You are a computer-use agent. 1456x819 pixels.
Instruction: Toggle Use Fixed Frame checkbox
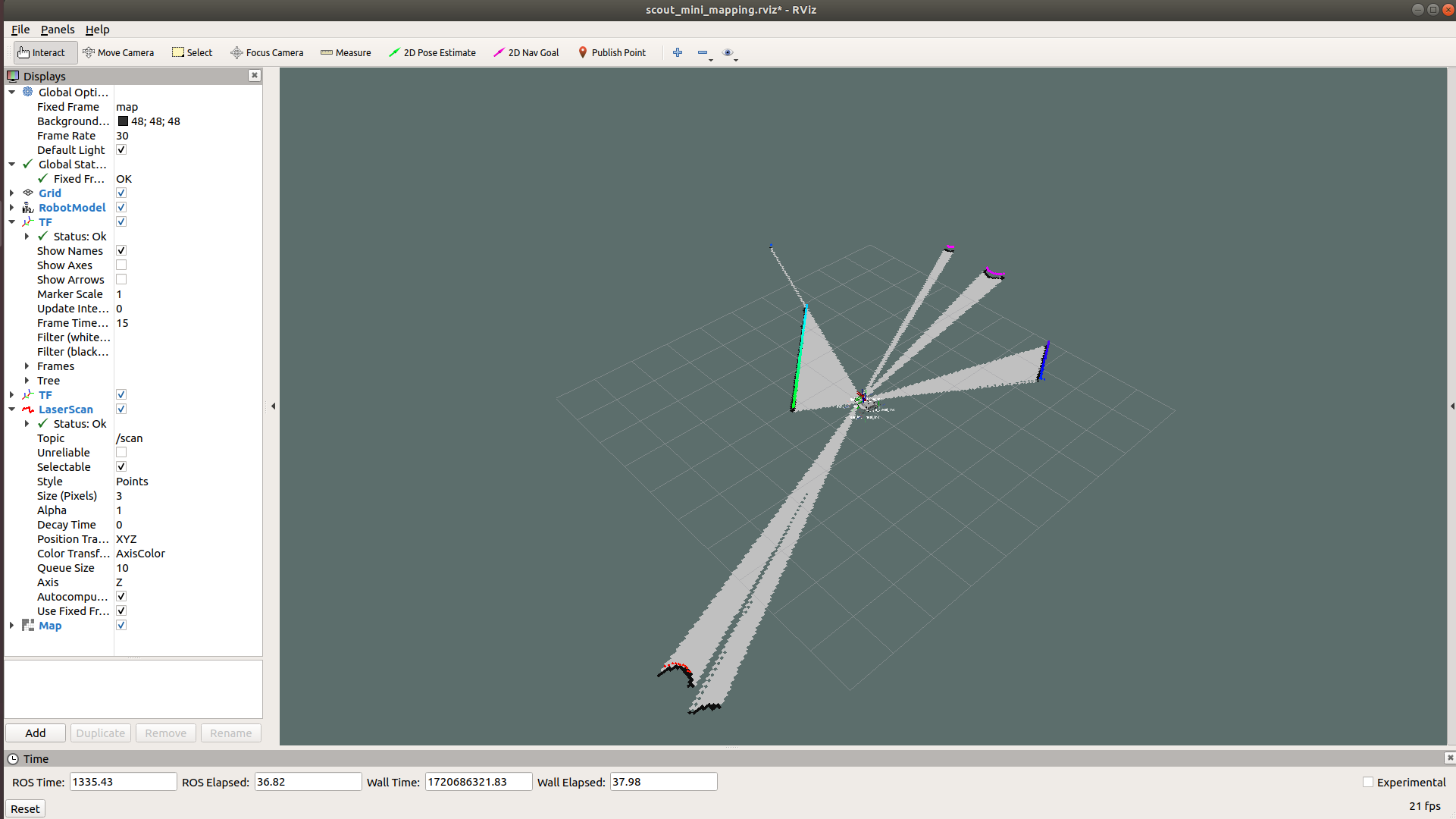[x=121, y=610]
